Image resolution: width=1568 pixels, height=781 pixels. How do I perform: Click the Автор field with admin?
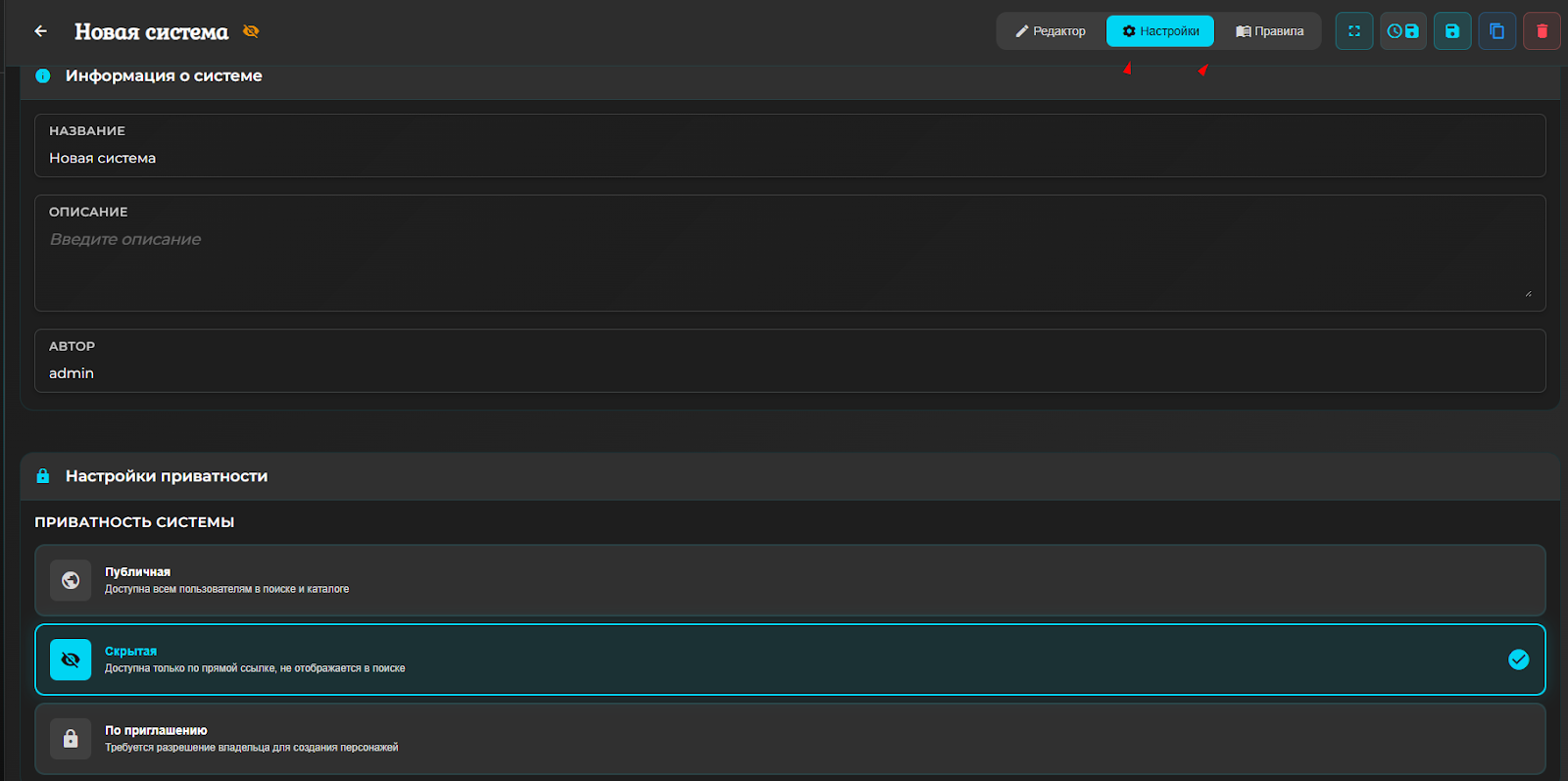pos(789,373)
